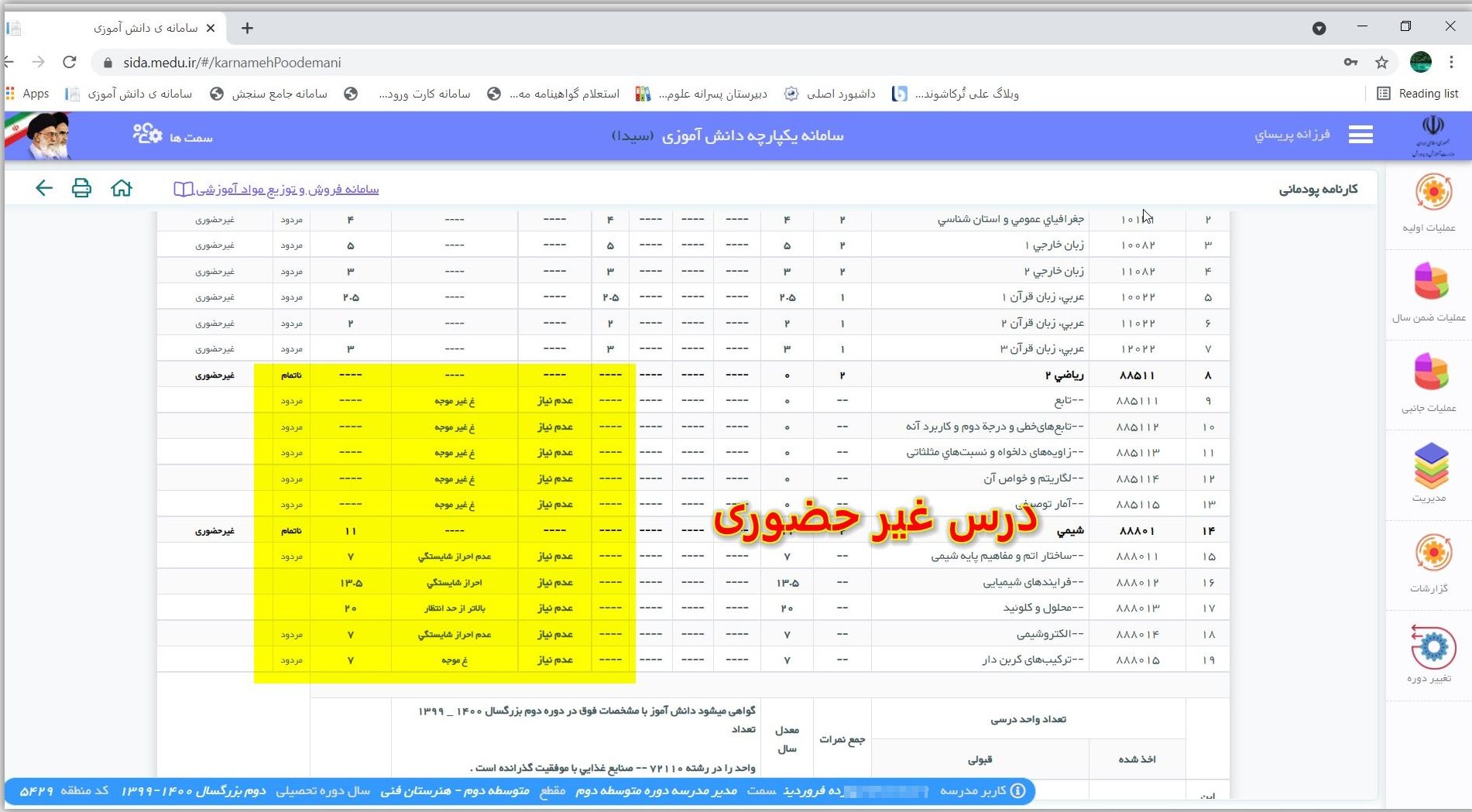Click the --ترکیب‌های کربن دار module row
The width and height of the screenshot is (1472, 812).
click(693, 660)
